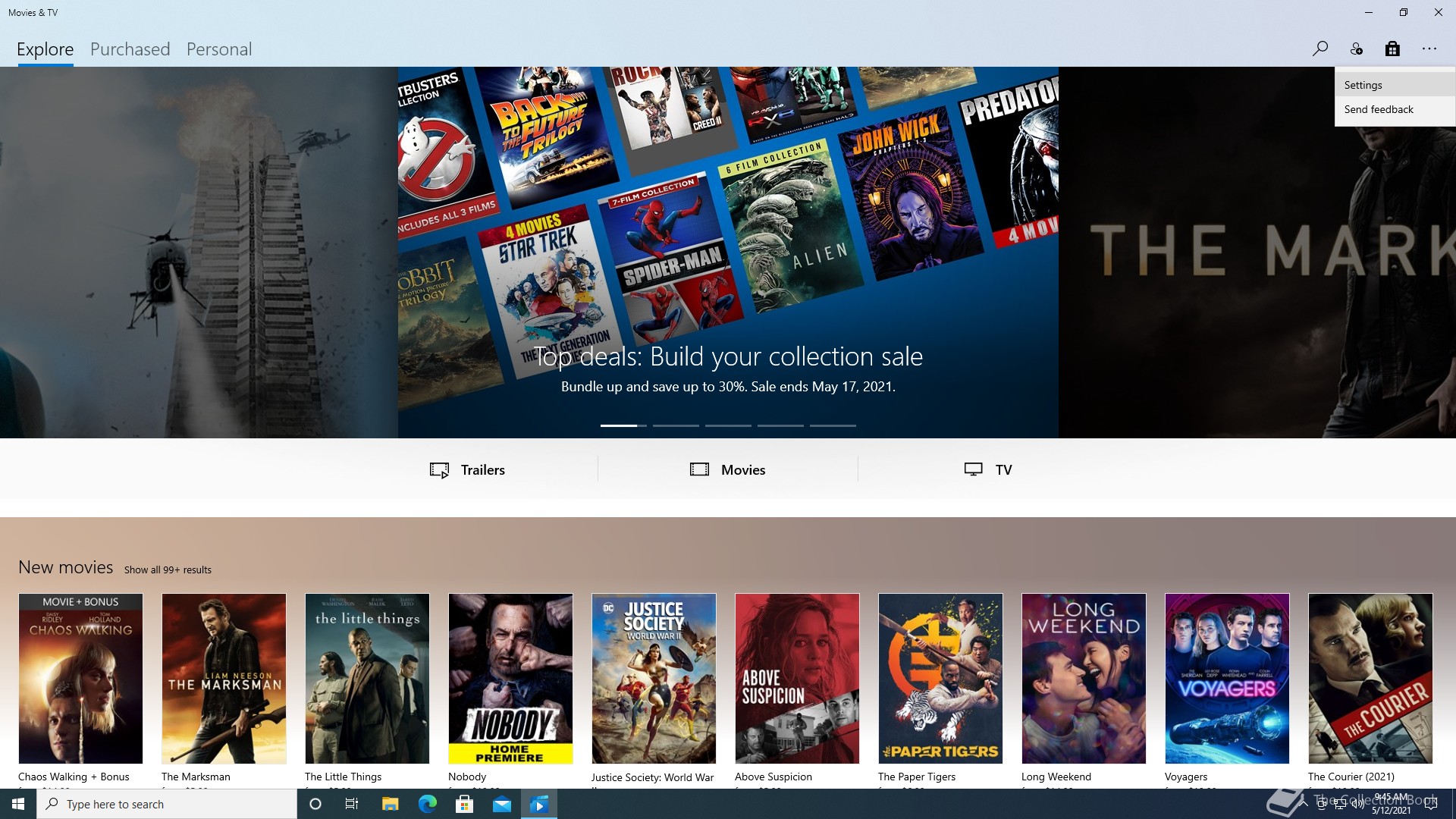The width and height of the screenshot is (1456, 819).
Task: Open Cortana circle on taskbar
Action: [315, 804]
